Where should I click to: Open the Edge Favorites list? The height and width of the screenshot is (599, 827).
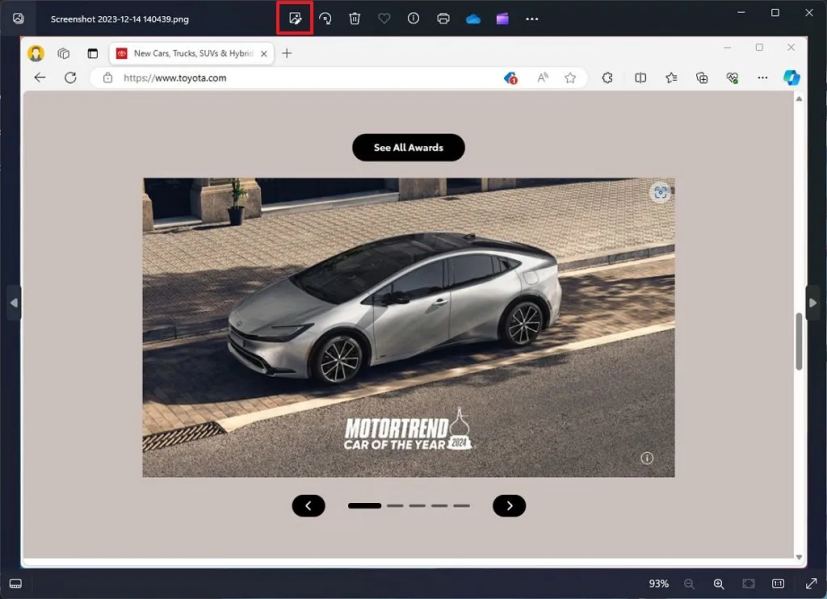(671, 78)
